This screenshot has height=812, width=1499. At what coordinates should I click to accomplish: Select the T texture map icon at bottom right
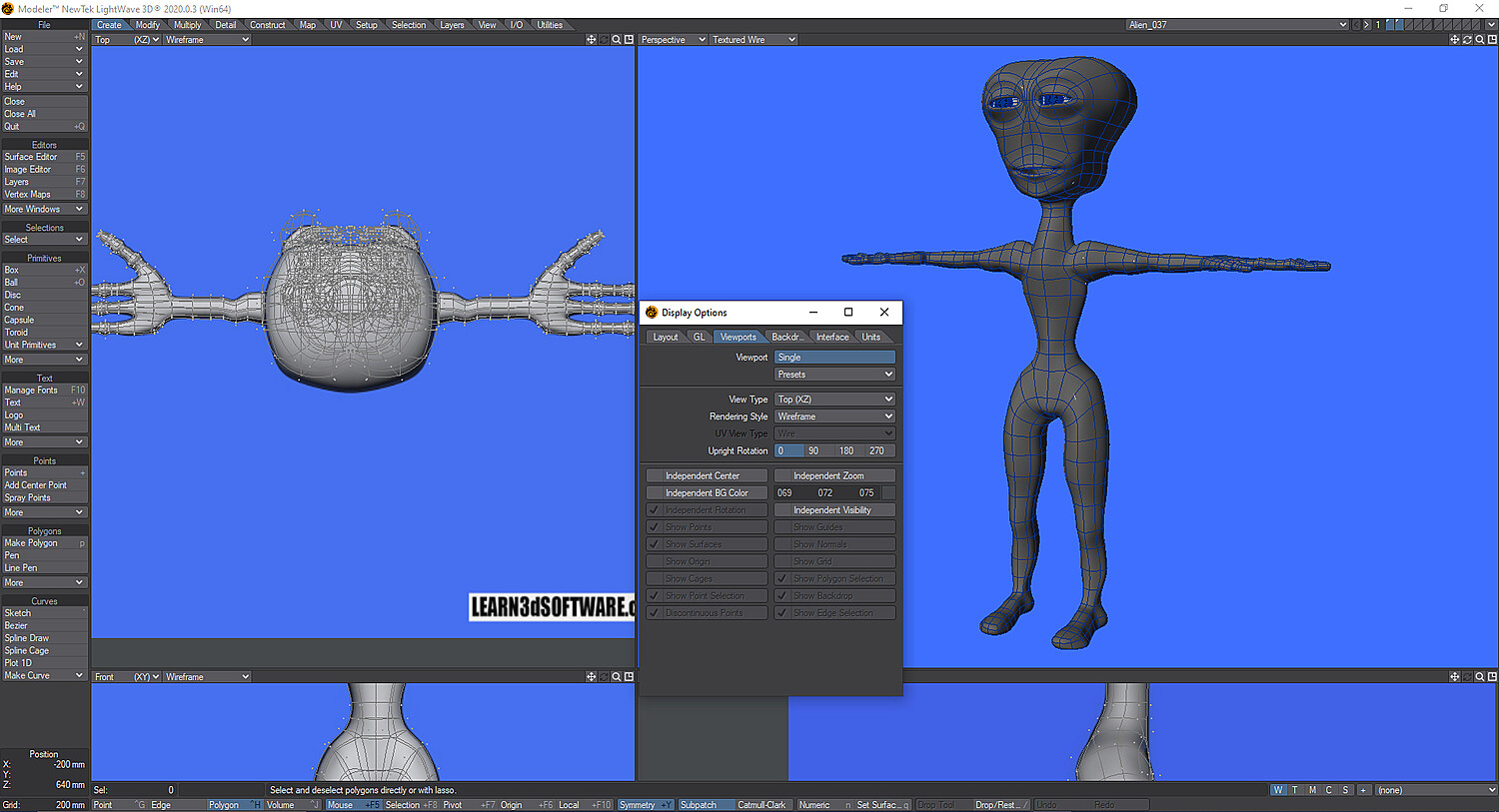[1294, 789]
